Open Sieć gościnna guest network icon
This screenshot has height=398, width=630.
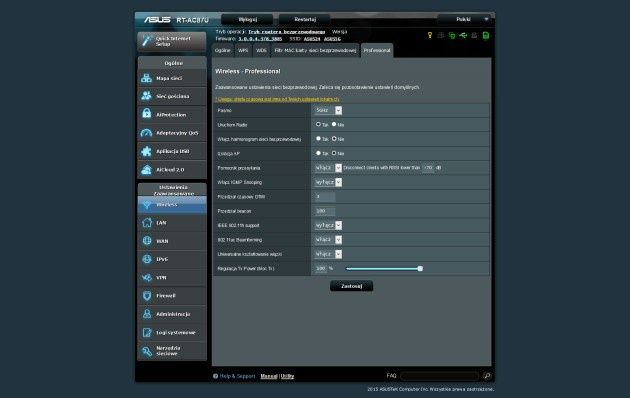point(147,96)
